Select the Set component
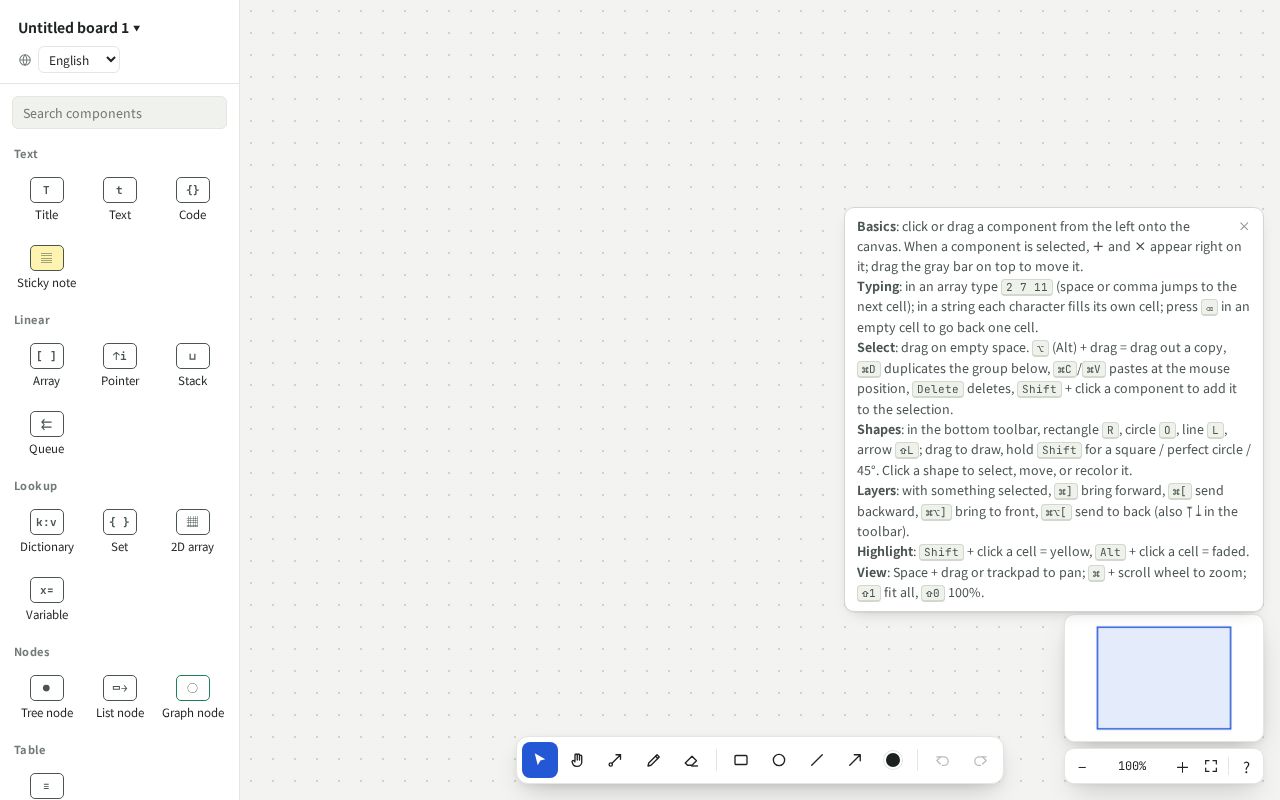The height and width of the screenshot is (800, 1280). (x=120, y=532)
